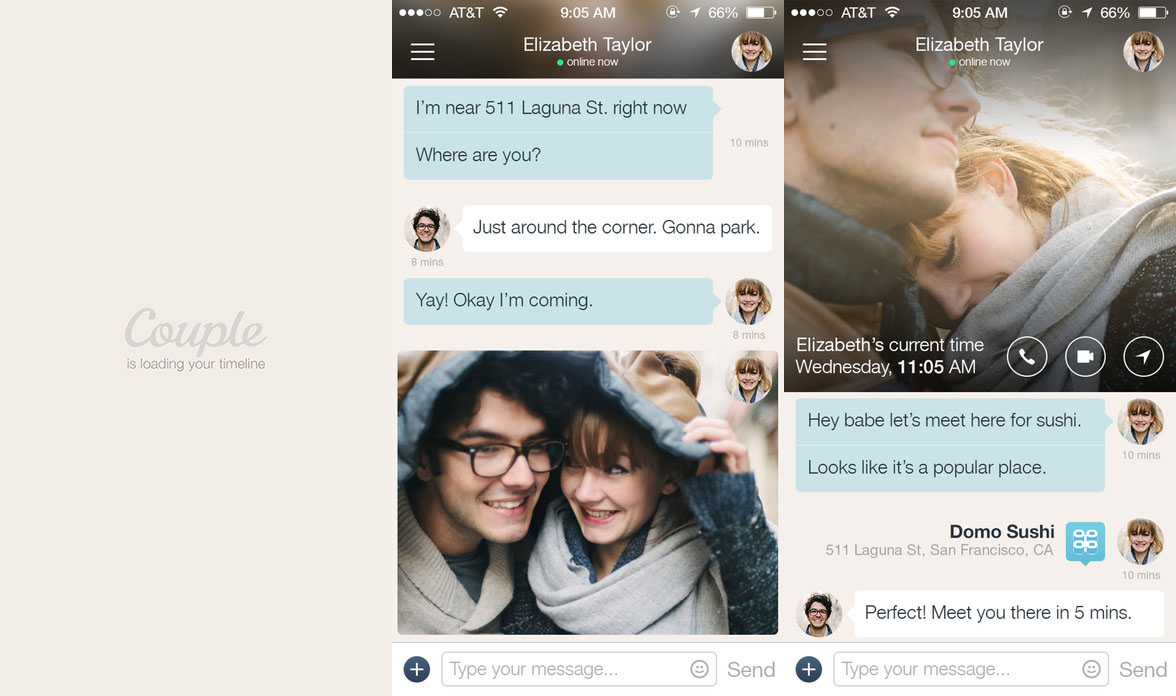Image resolution: width=1176 pixels, height=696 pixels.
Task: Start a video call with camera icon
Action: pos(1085,356)
